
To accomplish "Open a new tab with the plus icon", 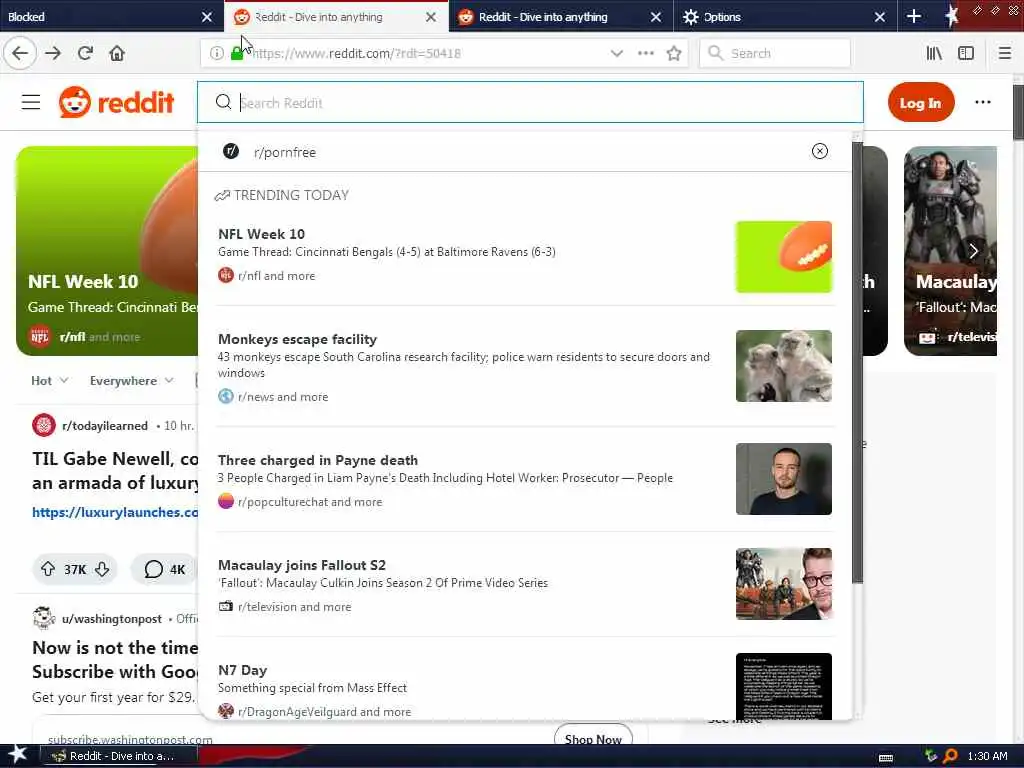I will 914,16.
